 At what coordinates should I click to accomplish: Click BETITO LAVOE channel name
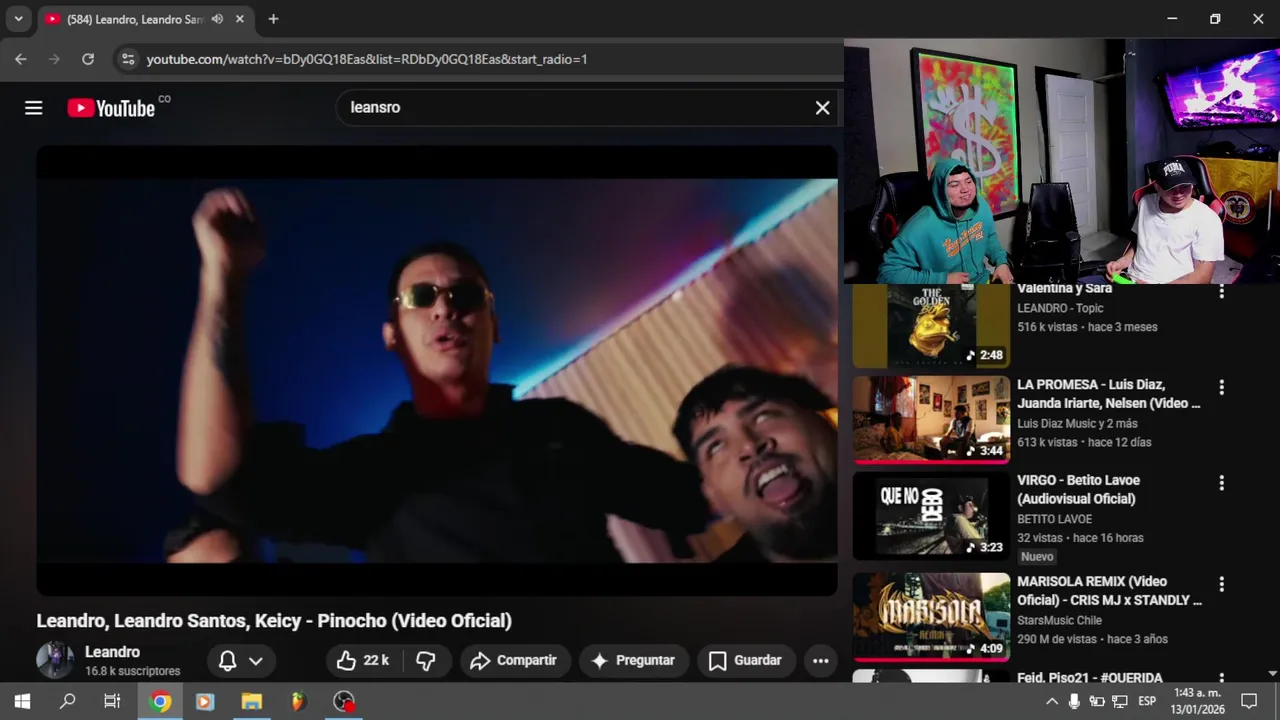click(x=1054, y=519)
